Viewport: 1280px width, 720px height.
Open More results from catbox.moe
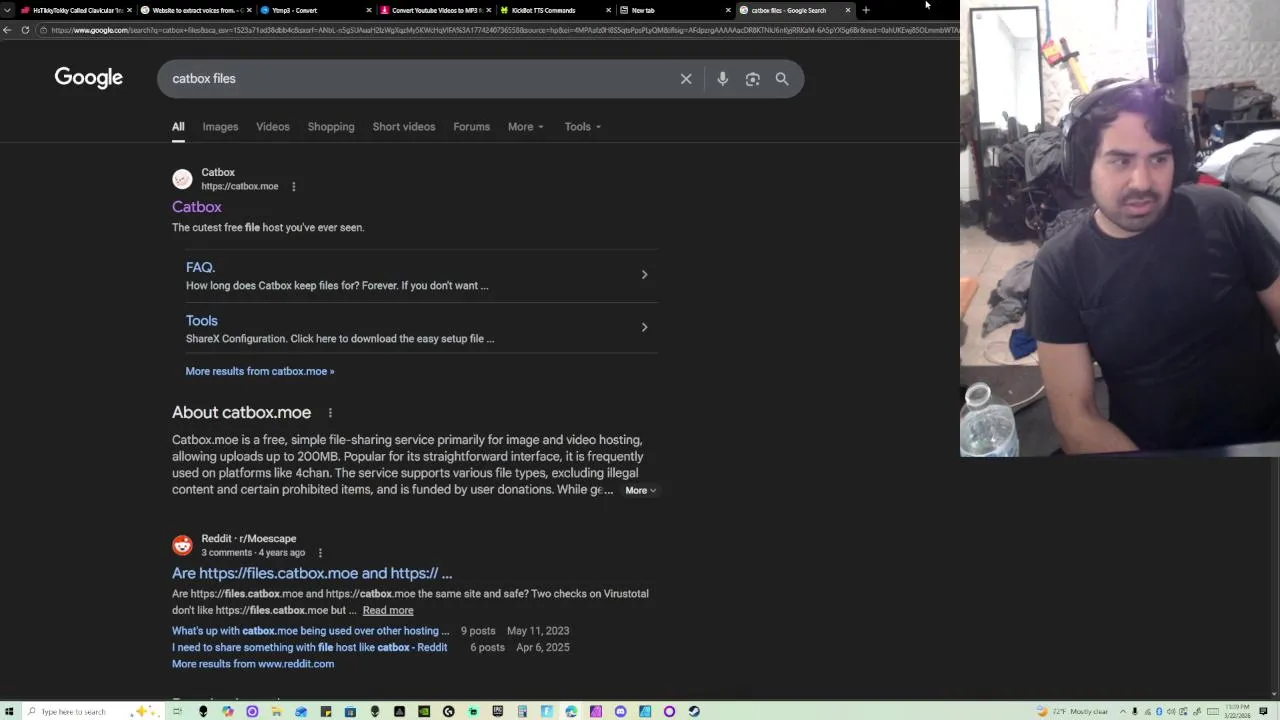click(x=260, y=372)
